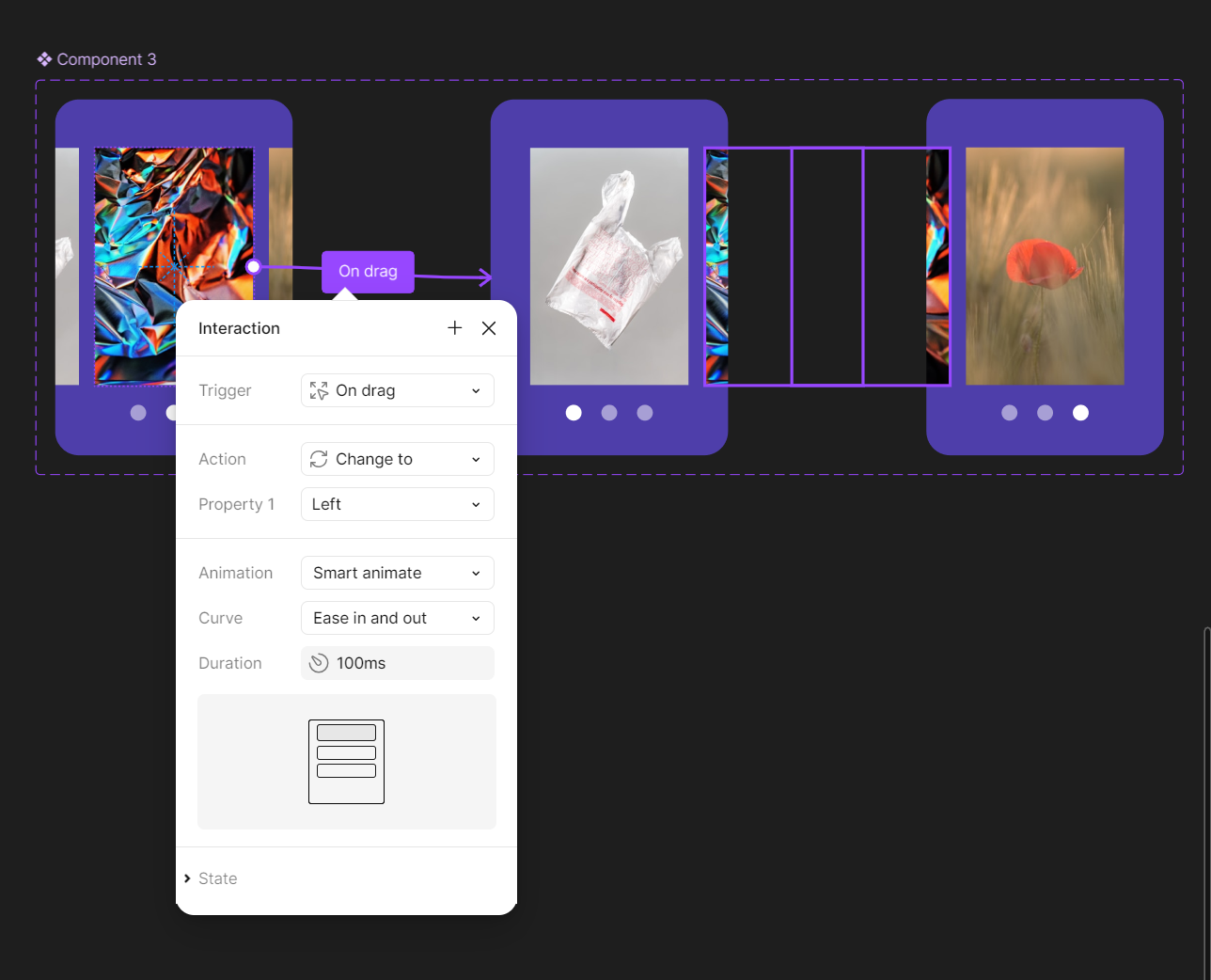Click the Component 3 diamond icon
1211x980 pixels.
44,59
